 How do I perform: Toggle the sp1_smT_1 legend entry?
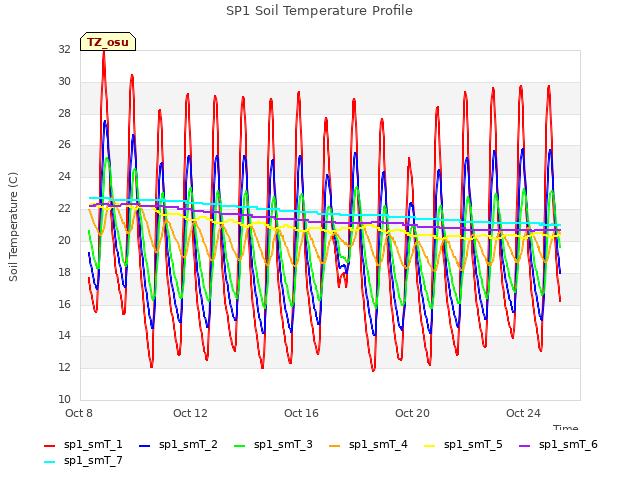coord(83,444)
